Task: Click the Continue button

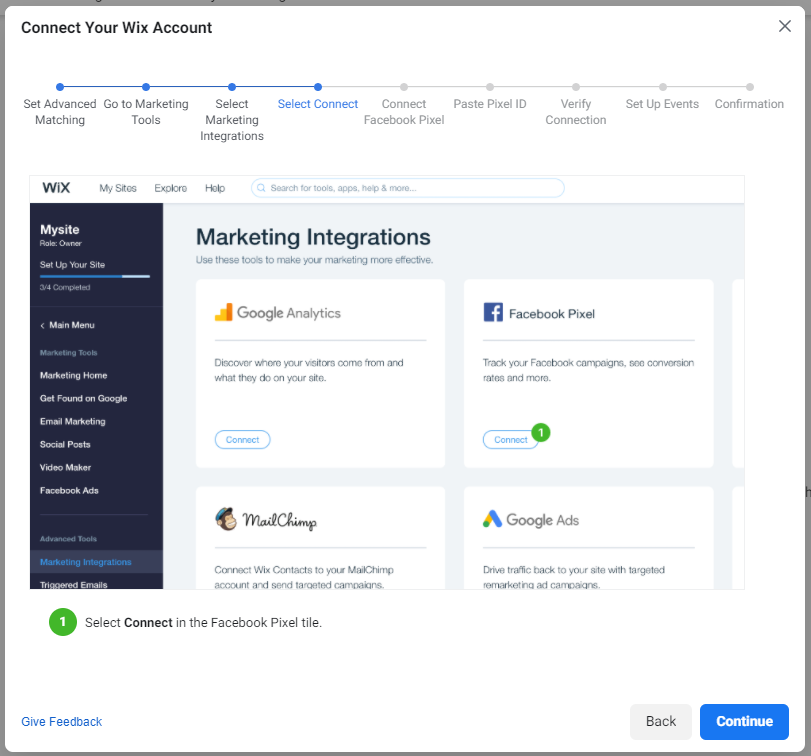Action: pos(744,721)
